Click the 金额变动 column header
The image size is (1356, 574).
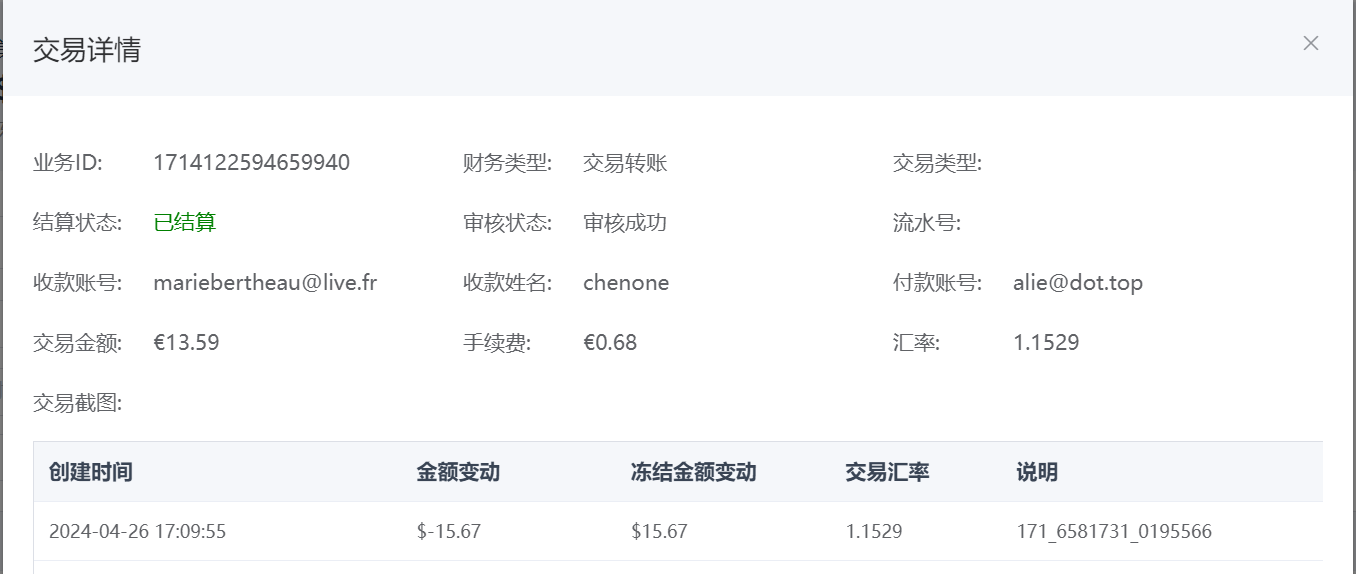click(x=458, y=472)
